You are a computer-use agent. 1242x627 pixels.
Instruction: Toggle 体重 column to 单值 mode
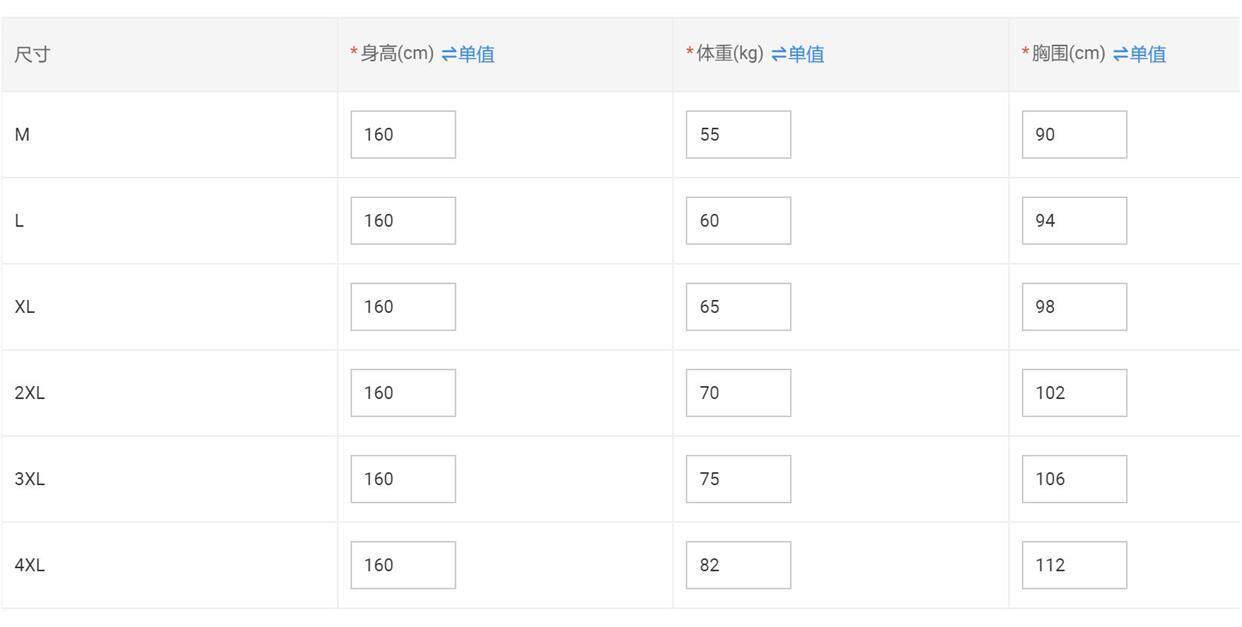797,54
